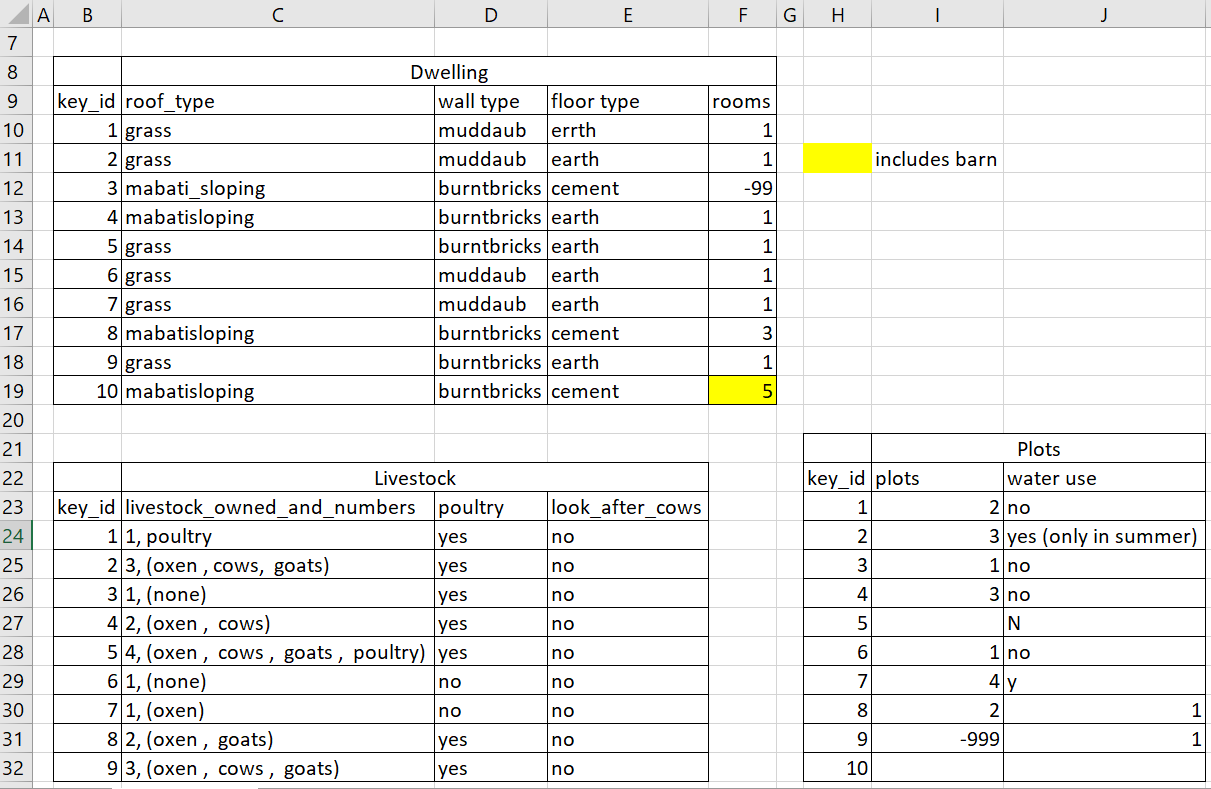The image size is (1211, 789).
Task: Click the 'water use' heading cell
Action: tap(1105, 478)
